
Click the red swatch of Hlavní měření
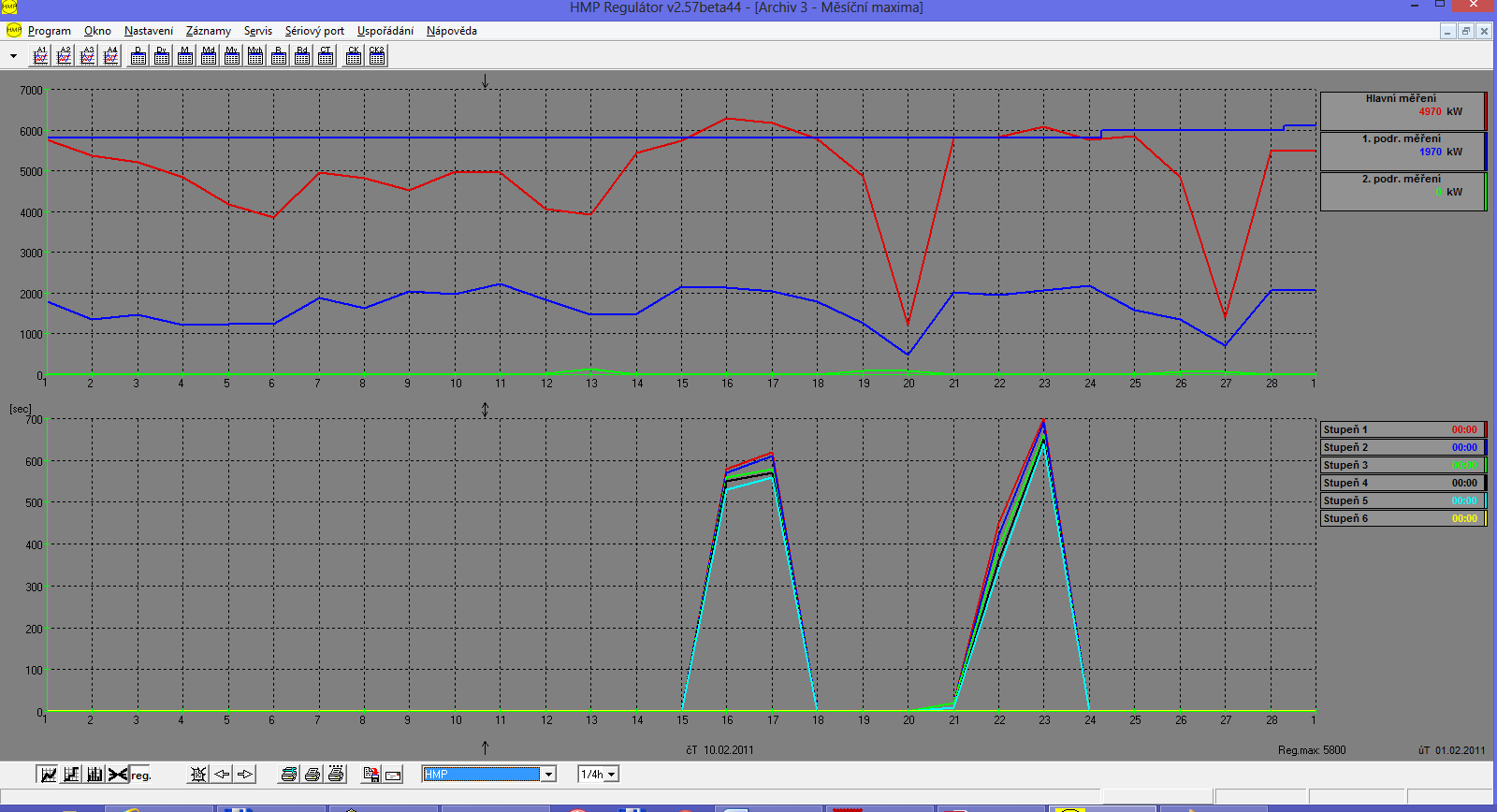tap(1486, 110)
